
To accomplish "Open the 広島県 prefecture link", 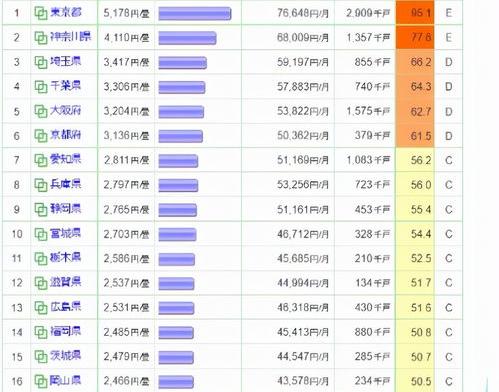I will (x=66, y=307).
